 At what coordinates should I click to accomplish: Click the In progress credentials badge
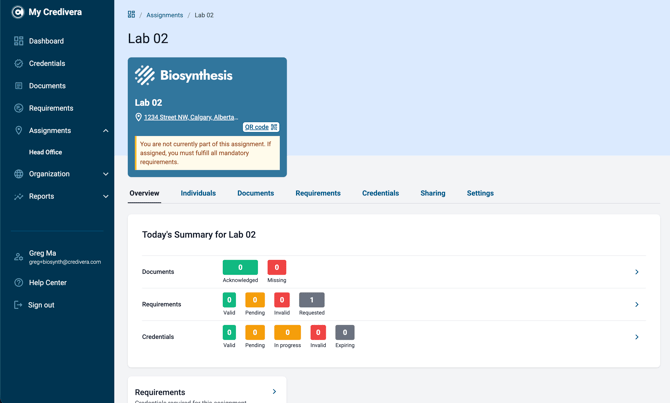click(x=287, y=332)
